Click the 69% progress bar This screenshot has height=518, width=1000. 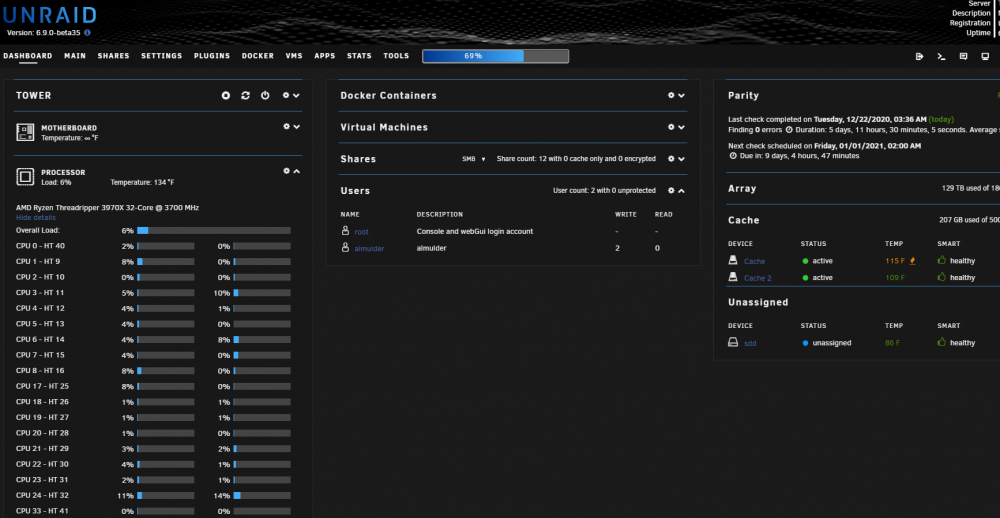point(496,56)
